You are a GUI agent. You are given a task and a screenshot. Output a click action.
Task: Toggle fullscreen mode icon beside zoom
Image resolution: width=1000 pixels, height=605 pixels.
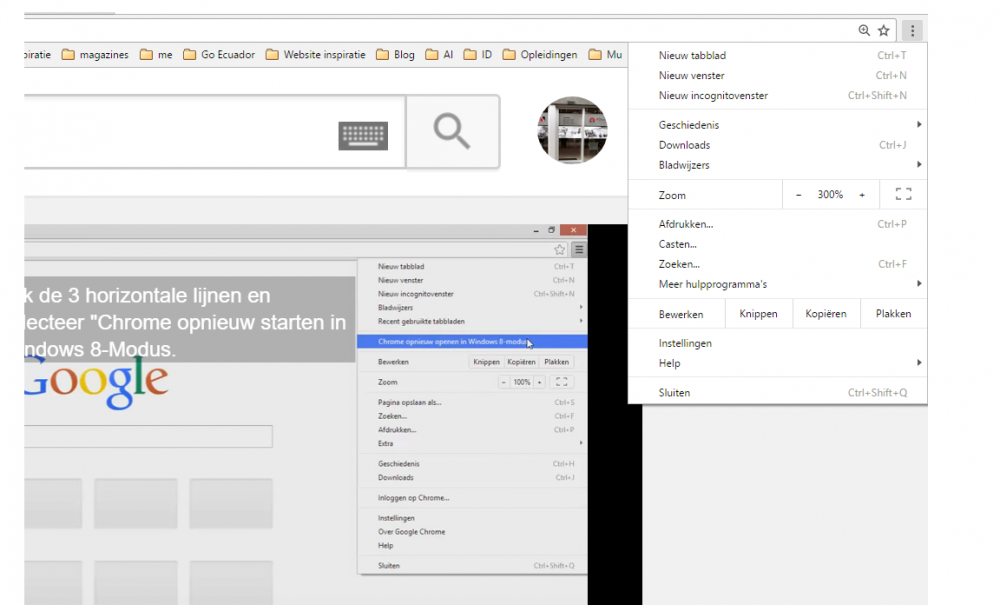pyautogui.click(x=903, y=195)
